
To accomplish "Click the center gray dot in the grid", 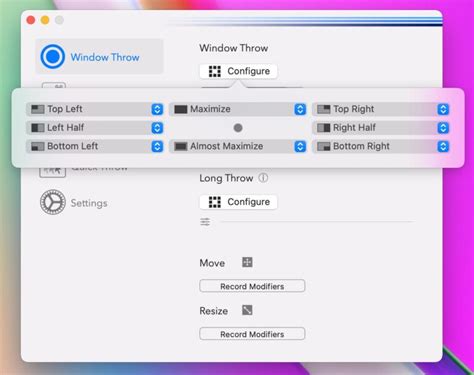I will [238, 128].
